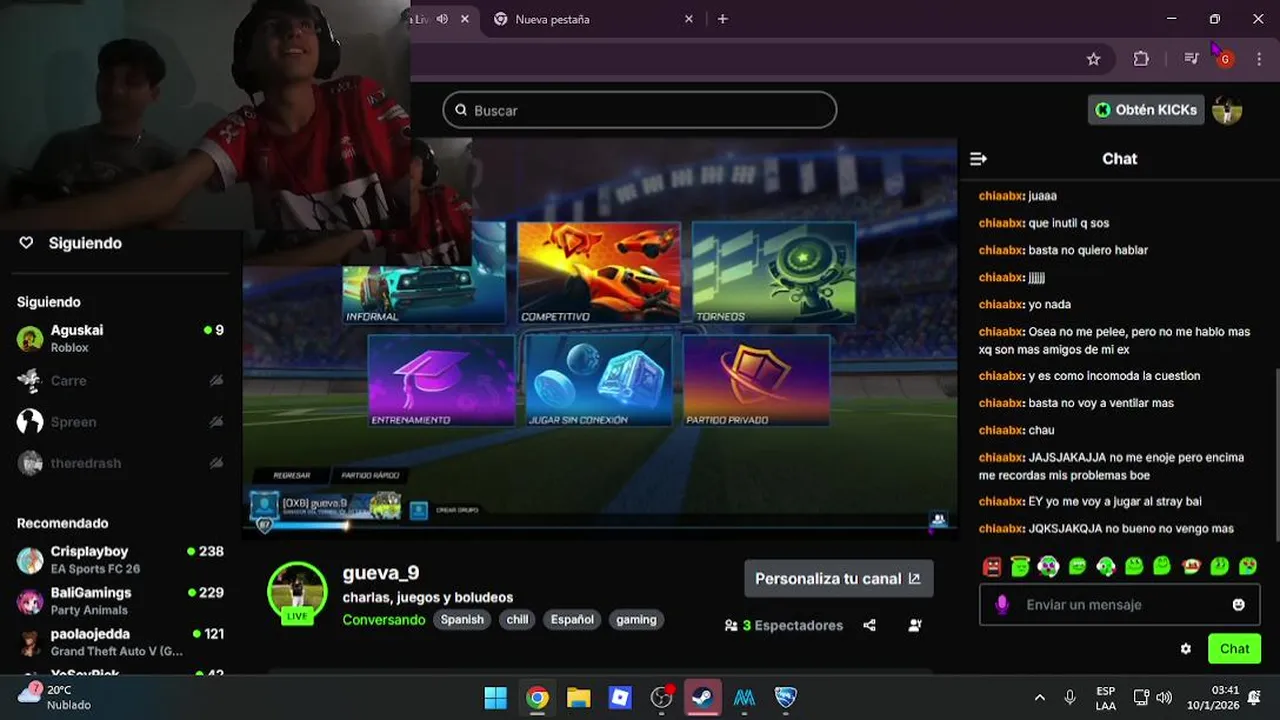Open Siguiendo heart item in sidebar
The image size is (1280, 720).
tap(70, 243)
